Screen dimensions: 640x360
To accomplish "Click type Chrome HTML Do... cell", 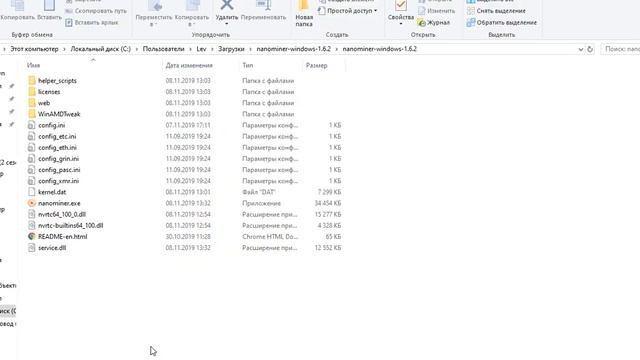I will click(x=270, y=236).
